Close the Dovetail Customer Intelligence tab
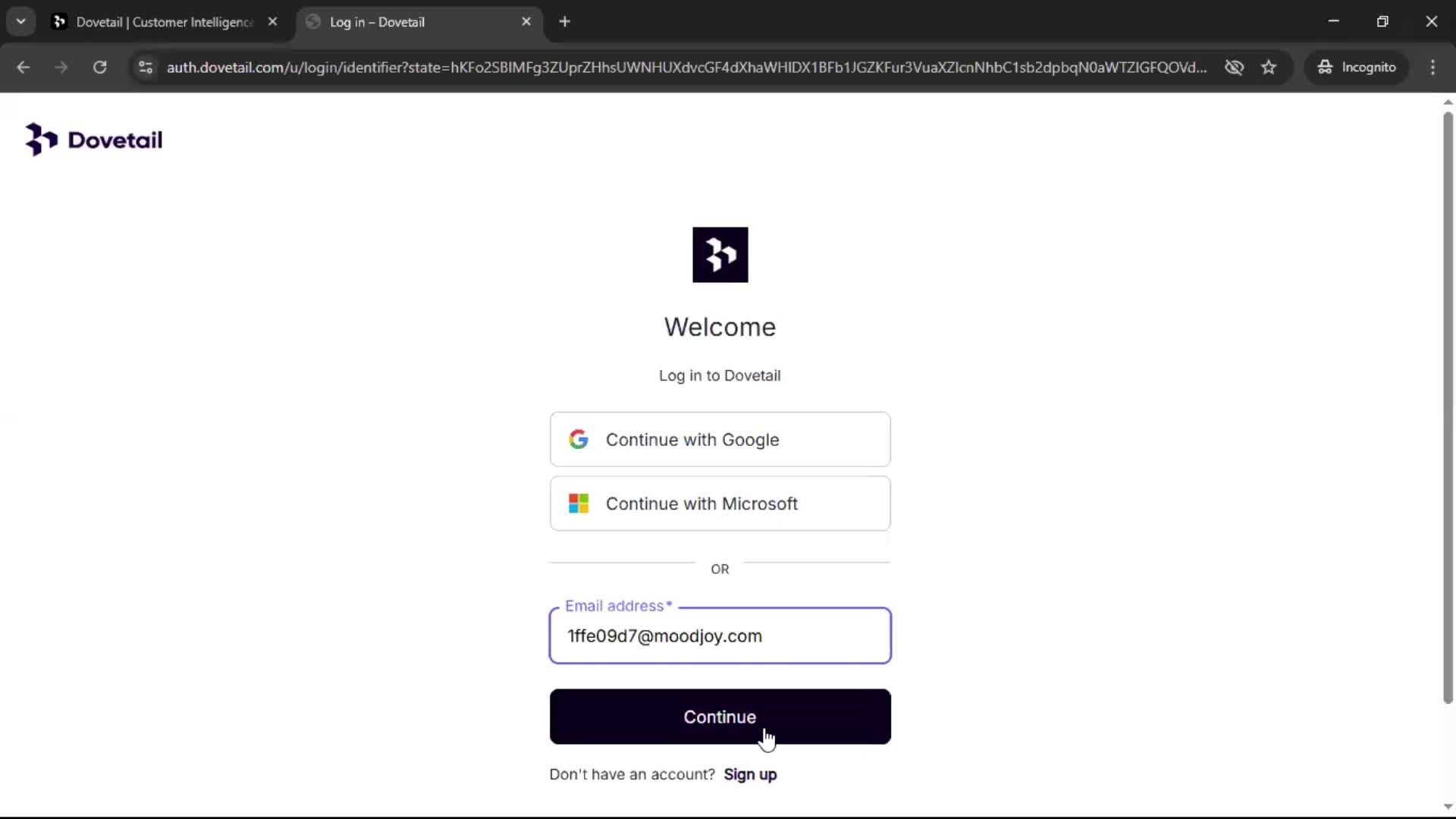 pyautogui.click(x=273, y=22)
